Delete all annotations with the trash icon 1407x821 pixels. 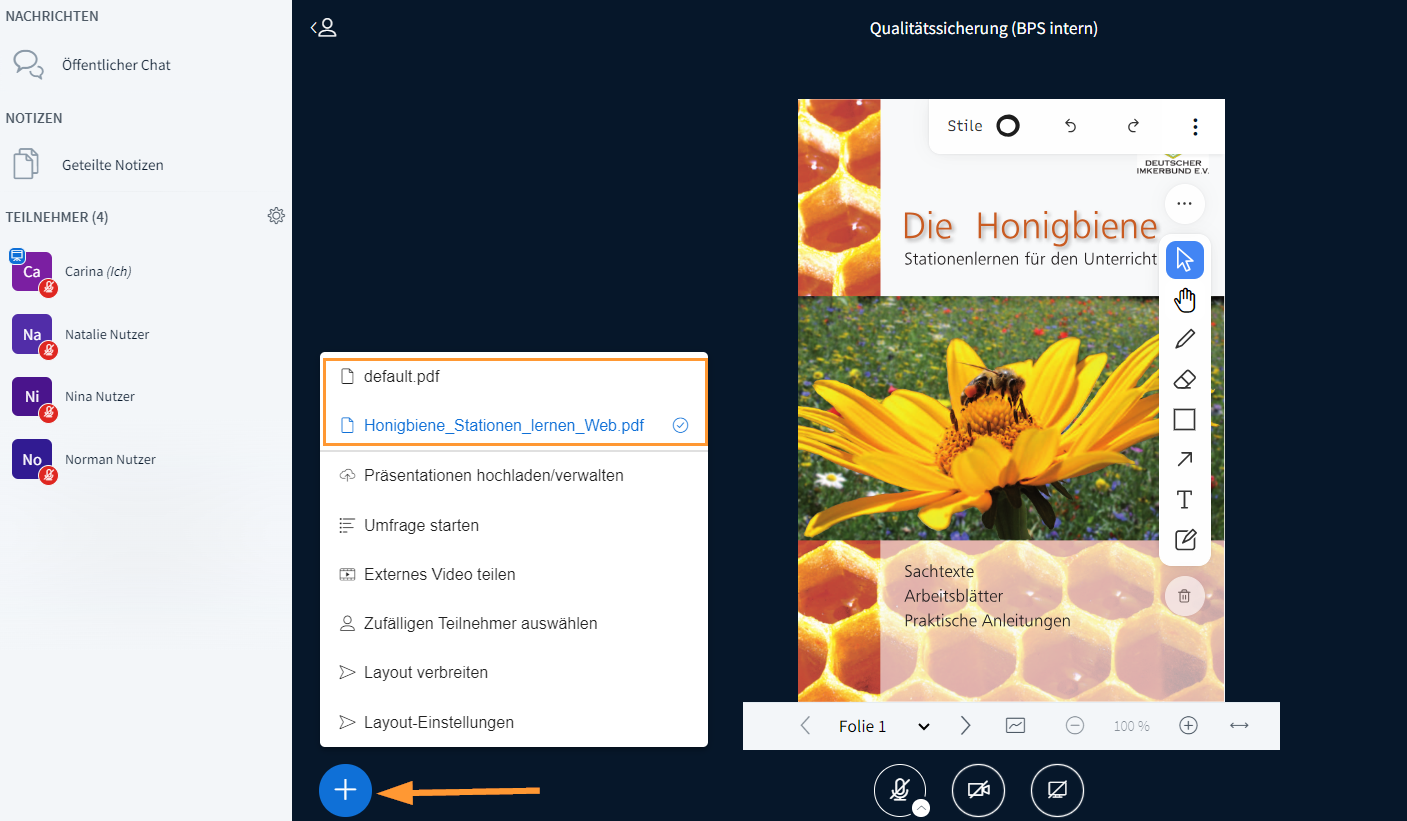click(x=1184, y=596)
